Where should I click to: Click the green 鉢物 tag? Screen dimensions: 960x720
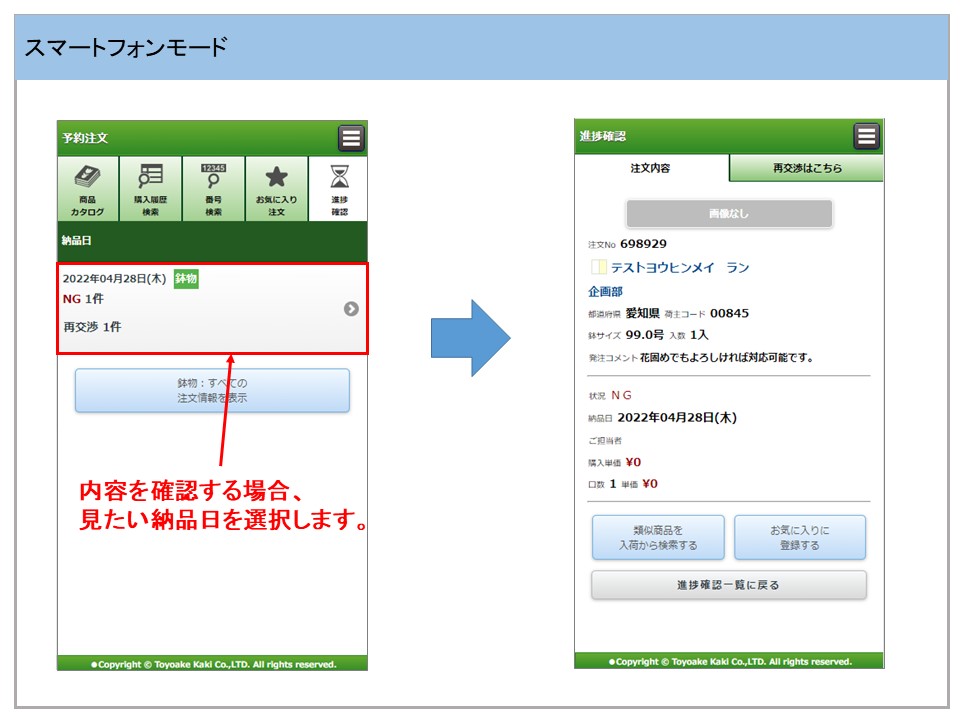(186, 279)
